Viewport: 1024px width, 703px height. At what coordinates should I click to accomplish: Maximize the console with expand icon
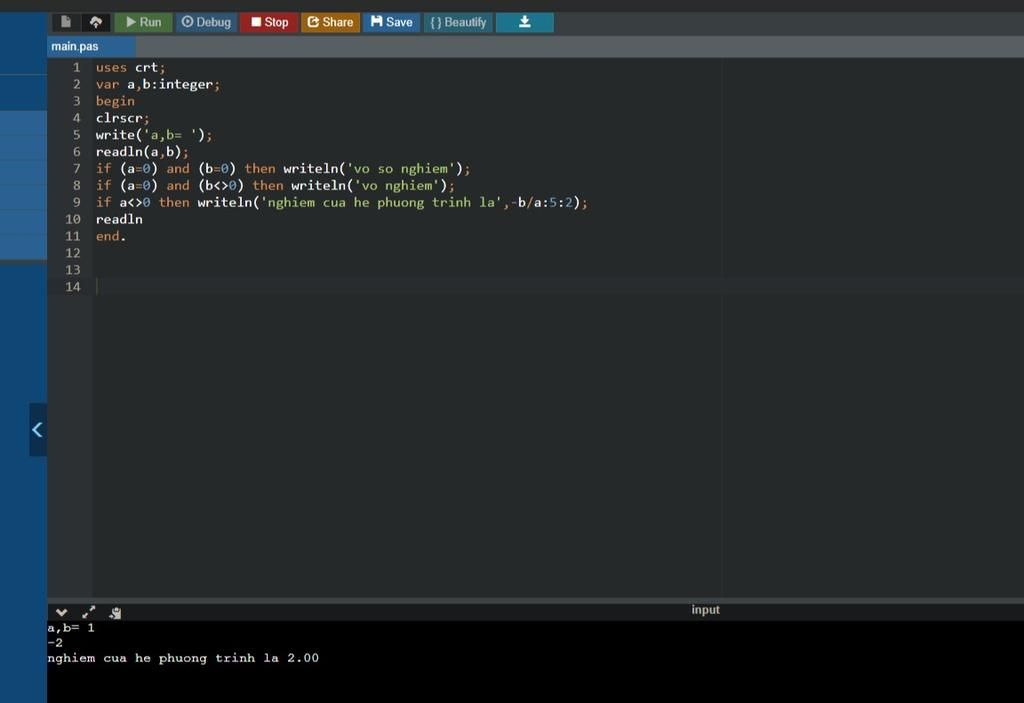click(89, 612)
